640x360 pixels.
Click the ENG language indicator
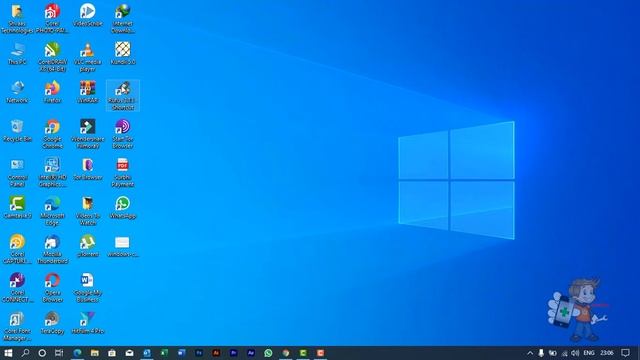tap(589, 353)
